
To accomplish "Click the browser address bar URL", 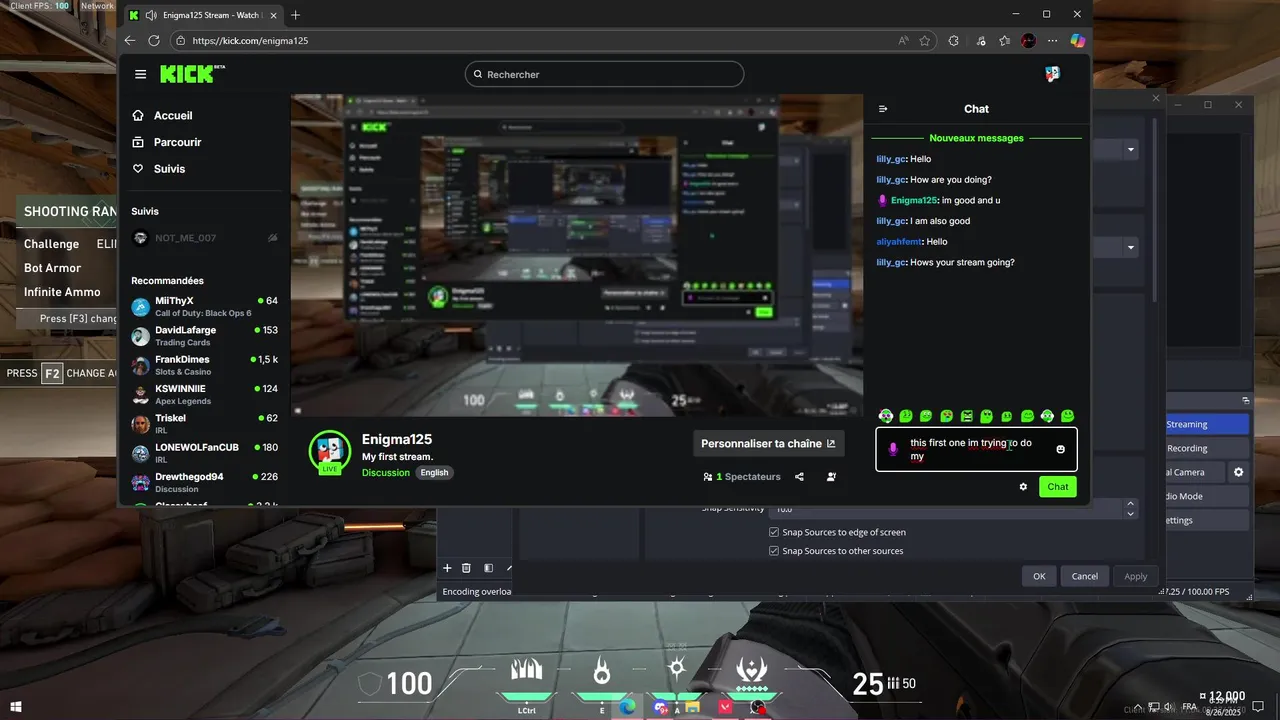I will (x=250, y=41).
